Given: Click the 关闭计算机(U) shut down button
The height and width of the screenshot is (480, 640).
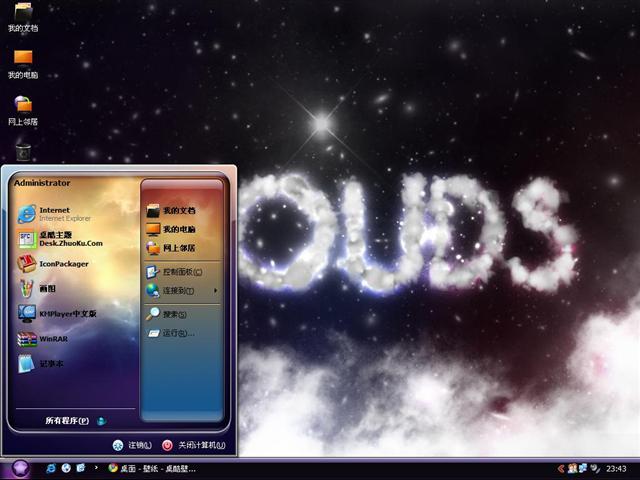Looking at the screenshot, I should click(193, 445).
